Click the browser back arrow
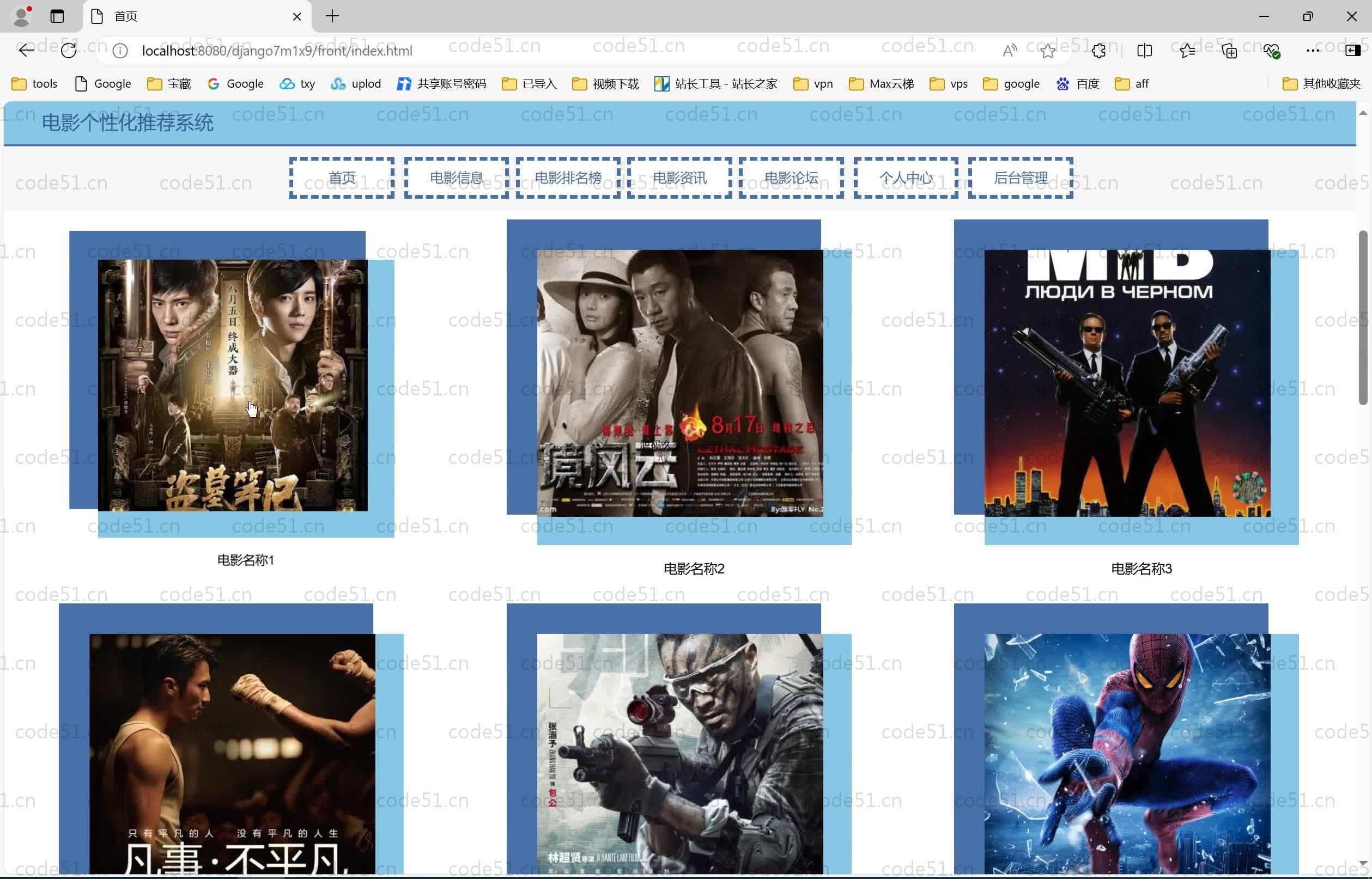 point(26,51)
